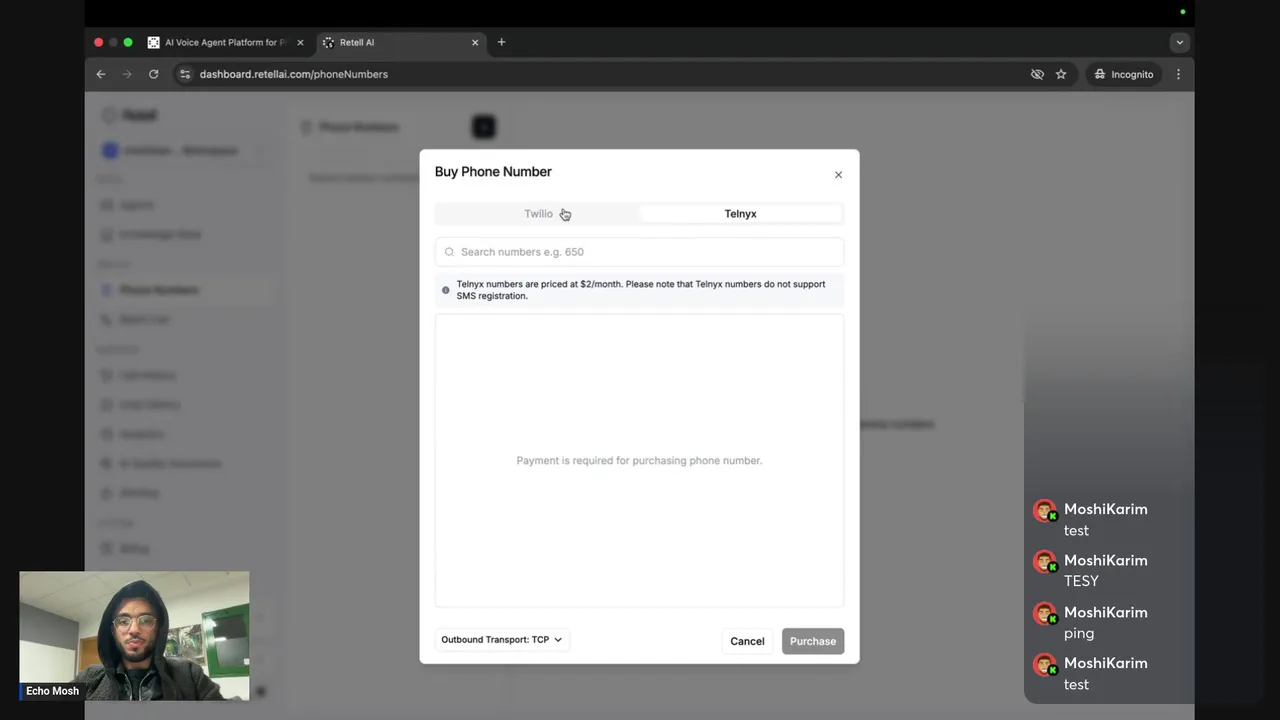
Task: Click the Telnyx pricing notice text
Action: click(641, 290)
